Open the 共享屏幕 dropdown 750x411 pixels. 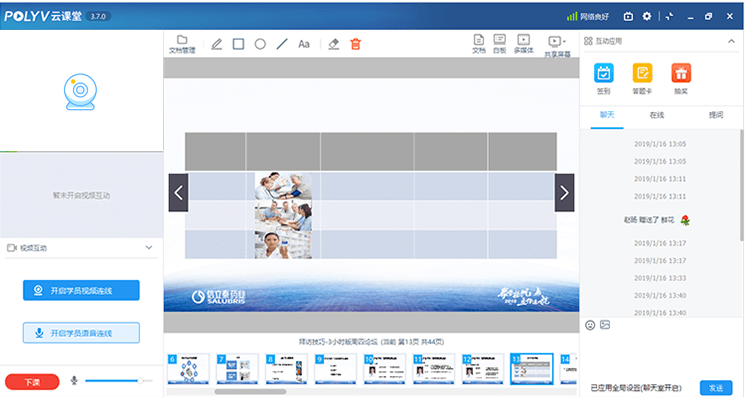pos(556,45)
